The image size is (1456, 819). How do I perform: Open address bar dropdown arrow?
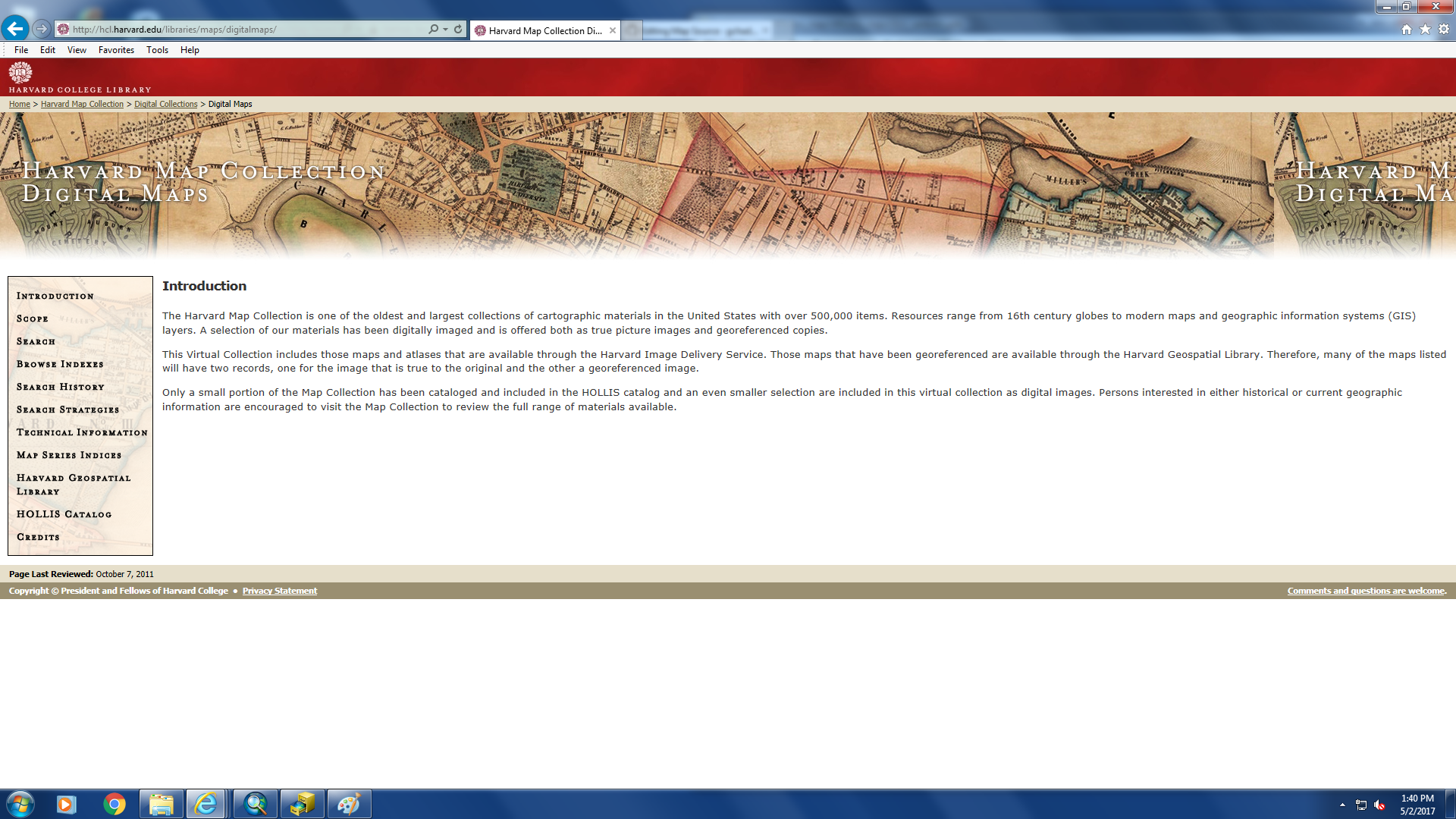[x=445, y=29]
